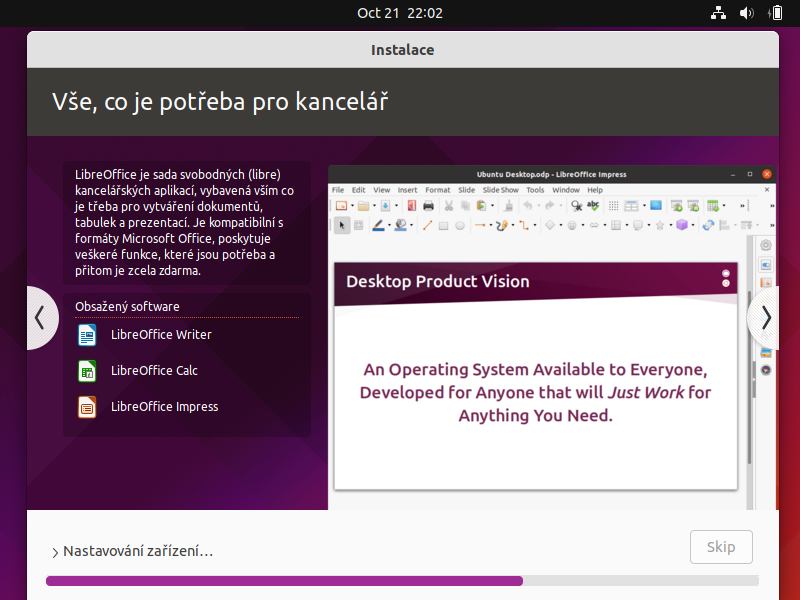The width and height of the screenshot is (800, 600).
Task: Click the installation progress bar
Action: click(x=400, y=580)
